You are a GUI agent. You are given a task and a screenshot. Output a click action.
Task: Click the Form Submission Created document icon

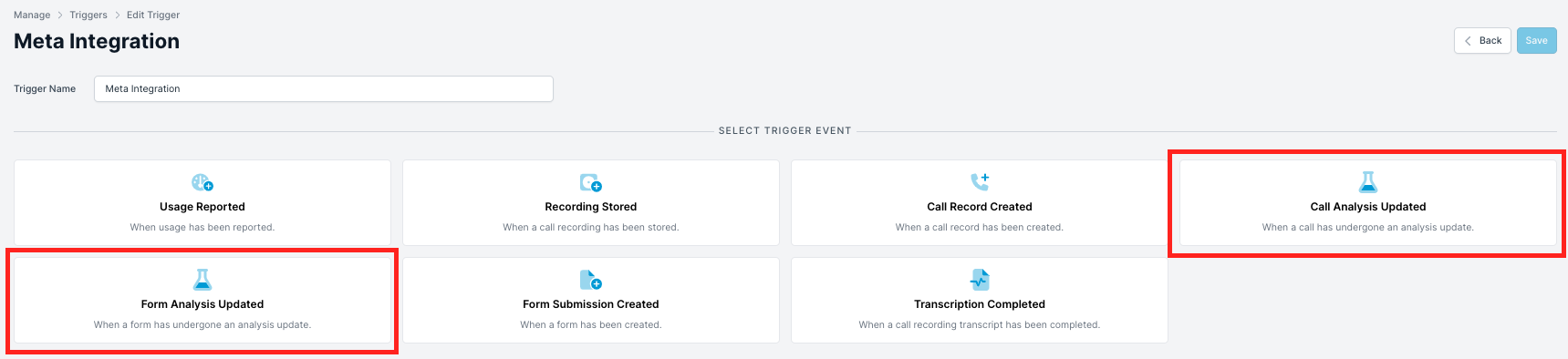(x=591, y=279)
